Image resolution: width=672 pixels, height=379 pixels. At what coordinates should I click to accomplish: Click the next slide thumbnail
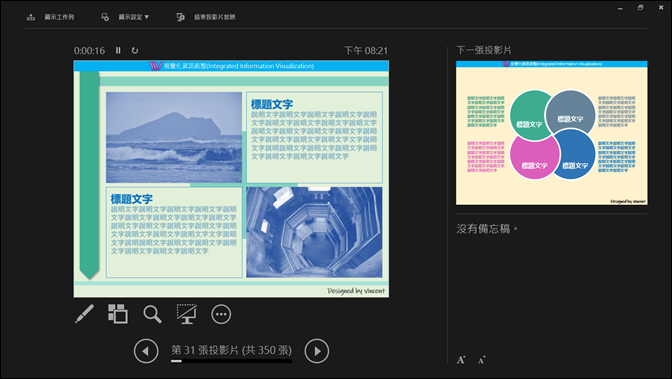tap(552, 132)
